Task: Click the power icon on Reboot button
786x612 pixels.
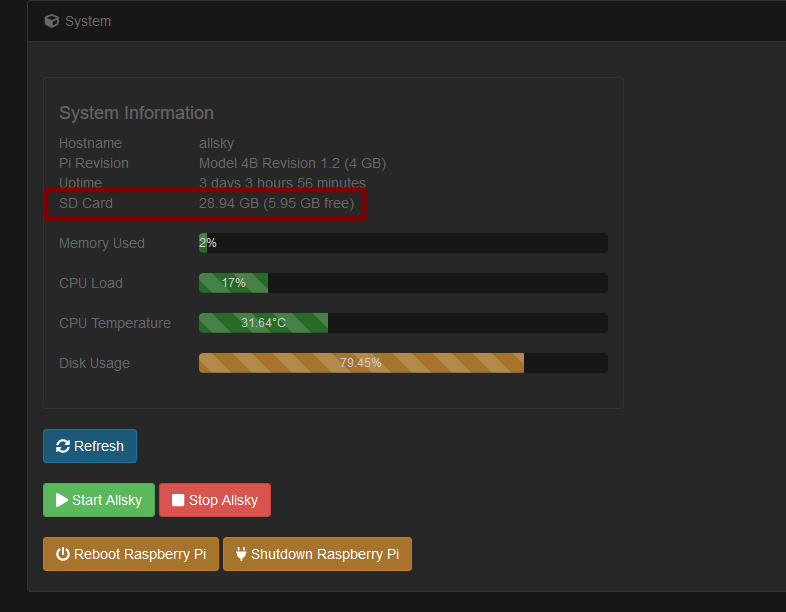Action: (63, 554)
